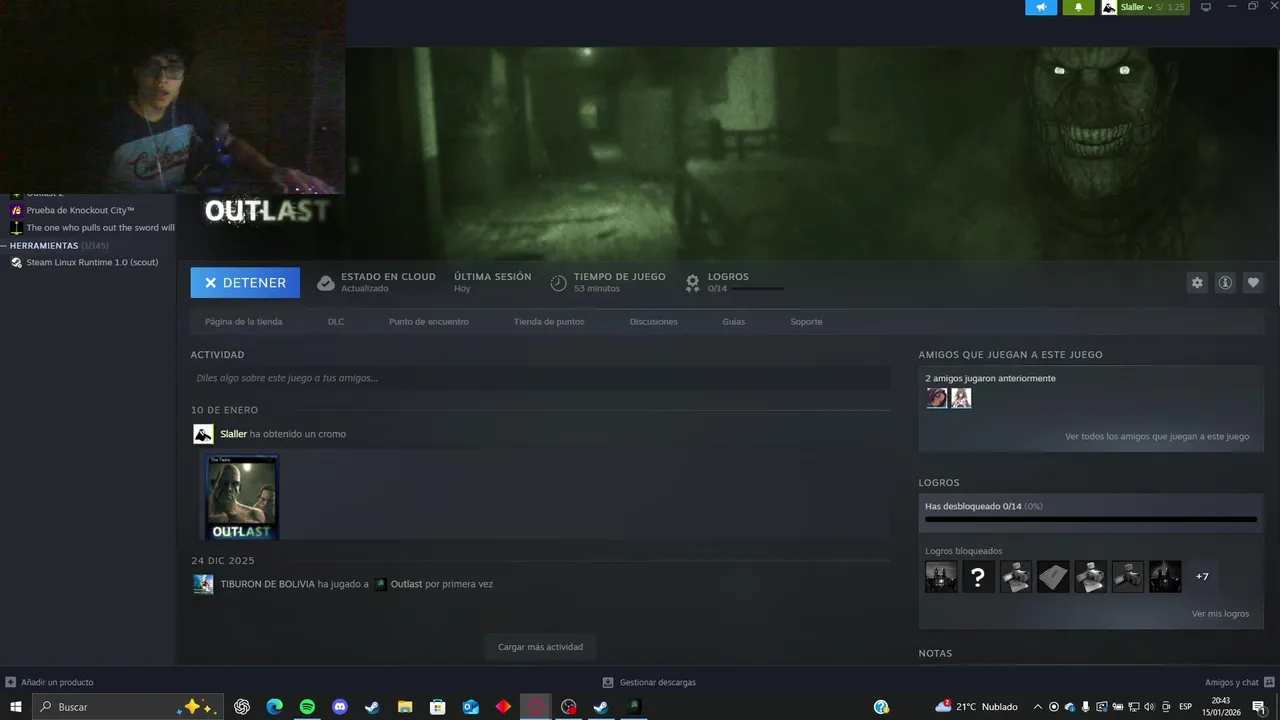
Task: Click the 21°C Nublado weather widget
Action: [977, 707]
